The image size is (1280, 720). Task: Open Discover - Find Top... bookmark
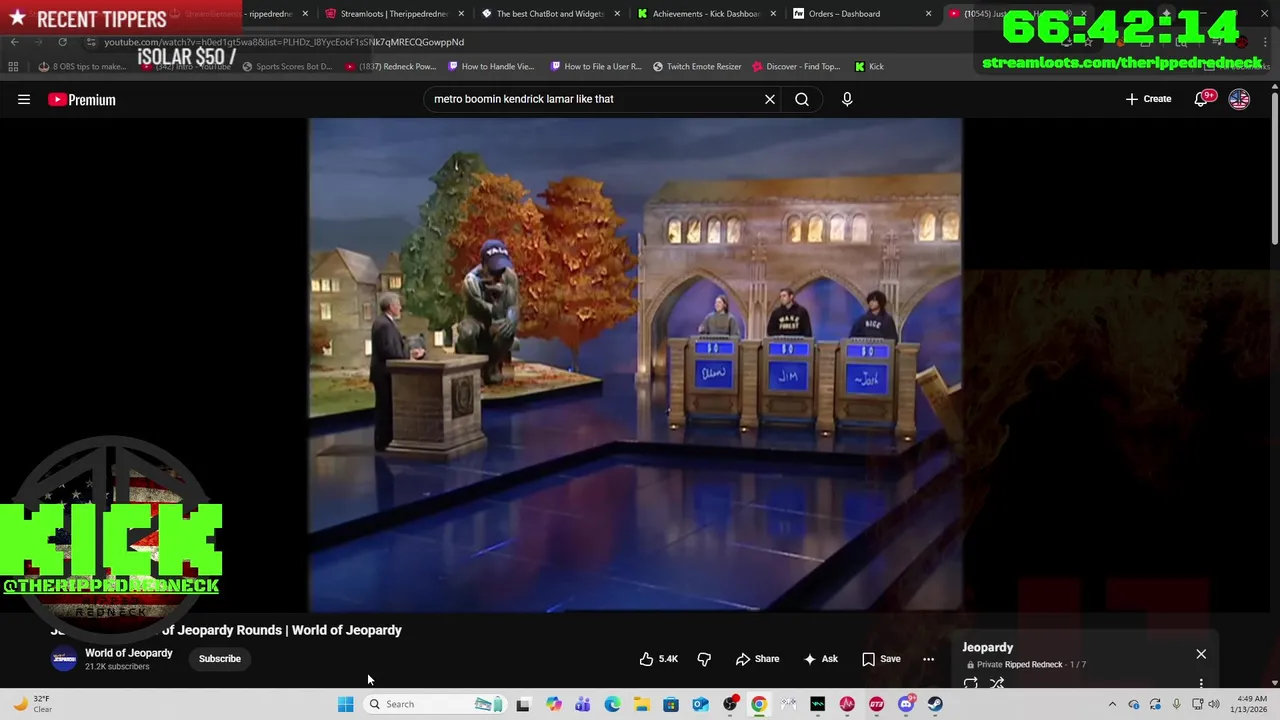coord(796,67)
